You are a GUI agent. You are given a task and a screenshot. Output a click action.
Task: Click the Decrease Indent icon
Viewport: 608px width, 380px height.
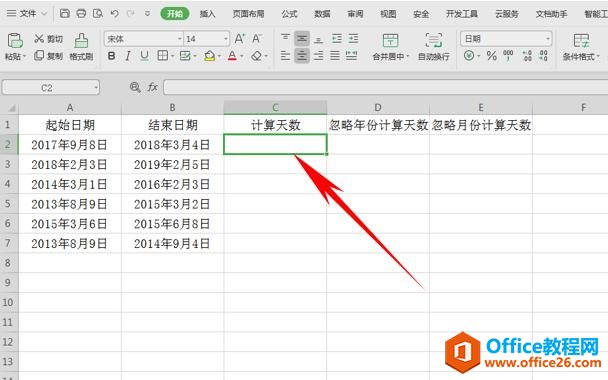click(337, 38)
